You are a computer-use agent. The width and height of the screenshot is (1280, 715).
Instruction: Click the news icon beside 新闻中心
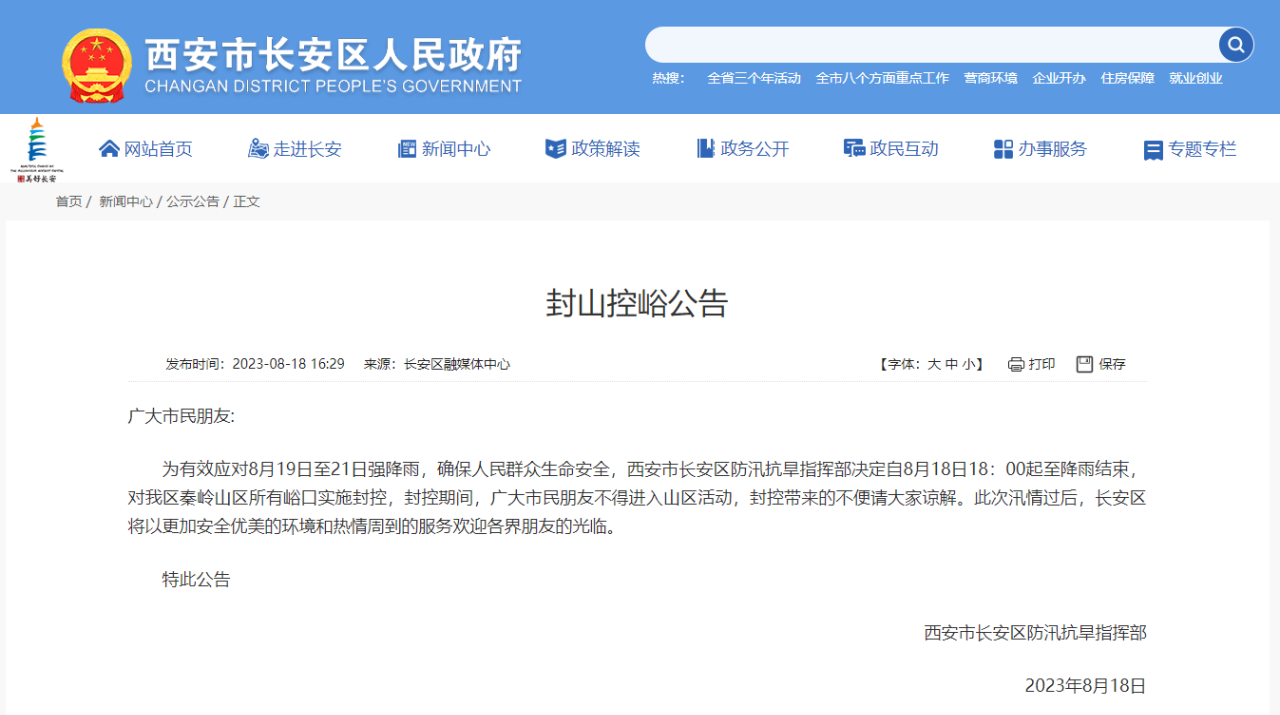407,149
